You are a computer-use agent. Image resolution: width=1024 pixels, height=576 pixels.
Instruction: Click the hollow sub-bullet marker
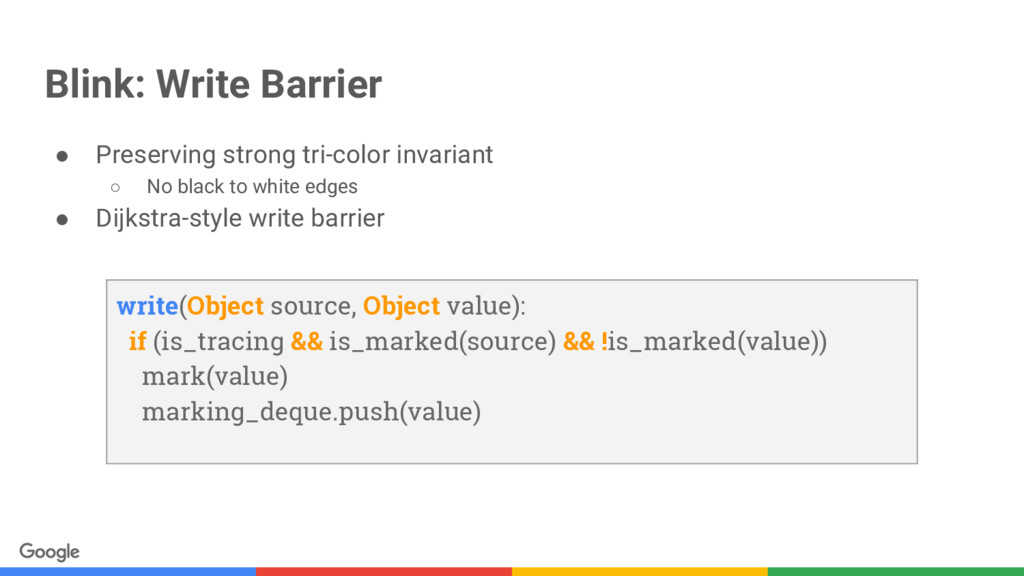click(116, 188)
